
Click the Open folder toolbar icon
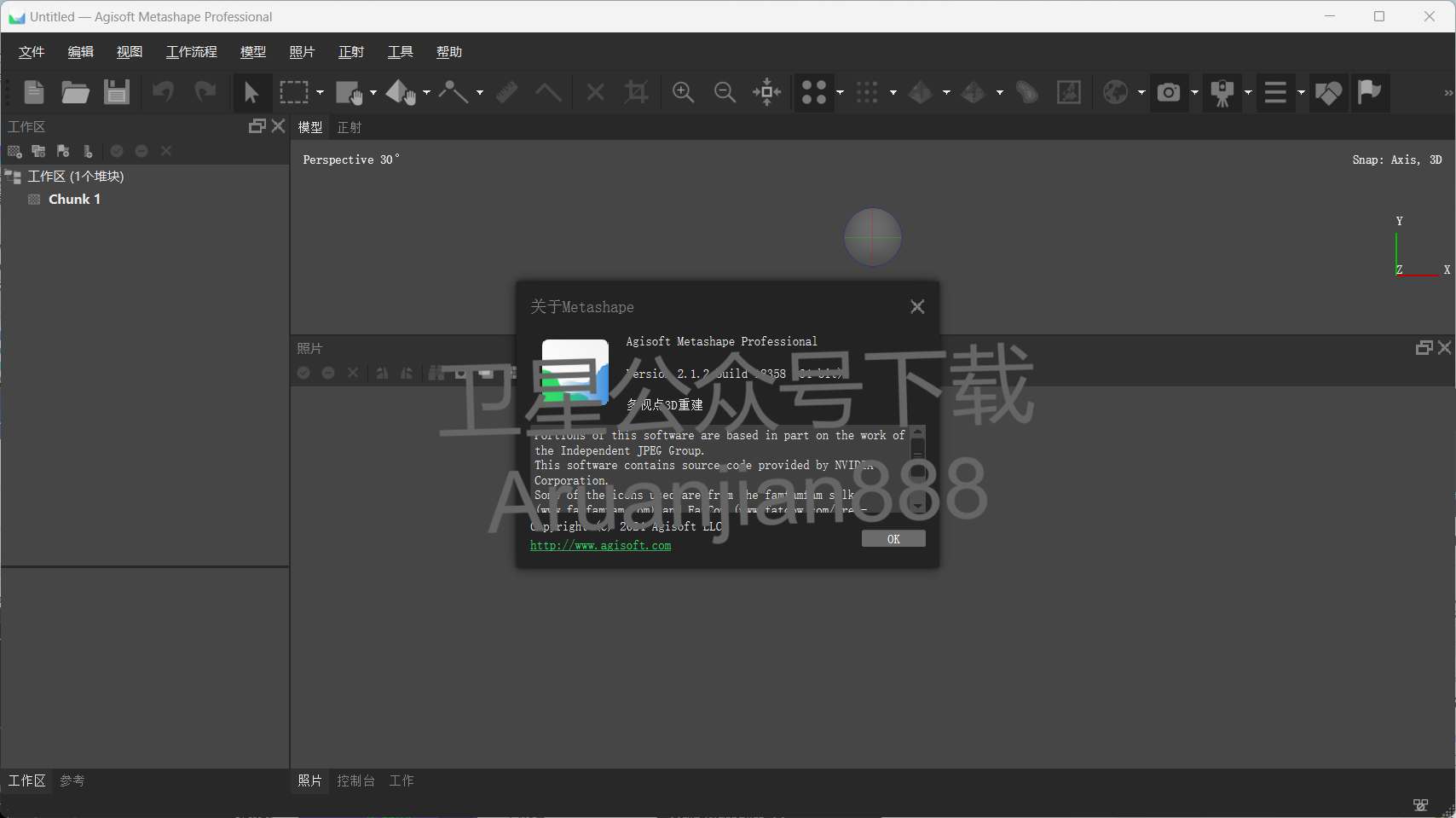pos(75,91)
